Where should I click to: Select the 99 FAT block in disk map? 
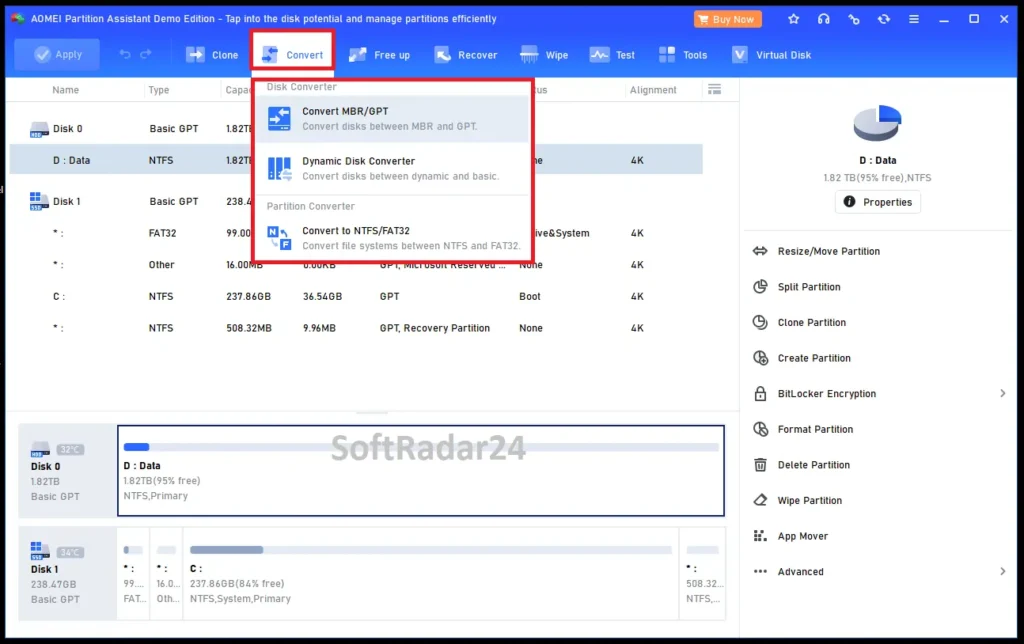[x=133, y=573]
